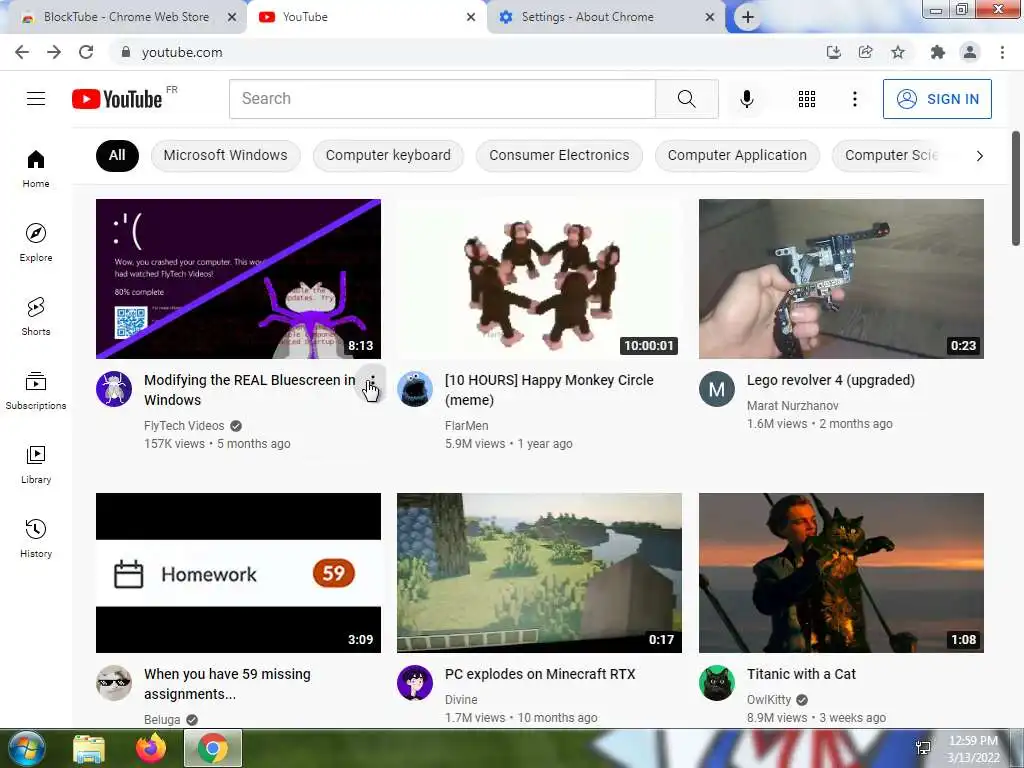Open FlarMen channel avatar
This screenshot has height=768, width=1024.
coord(415,389)
